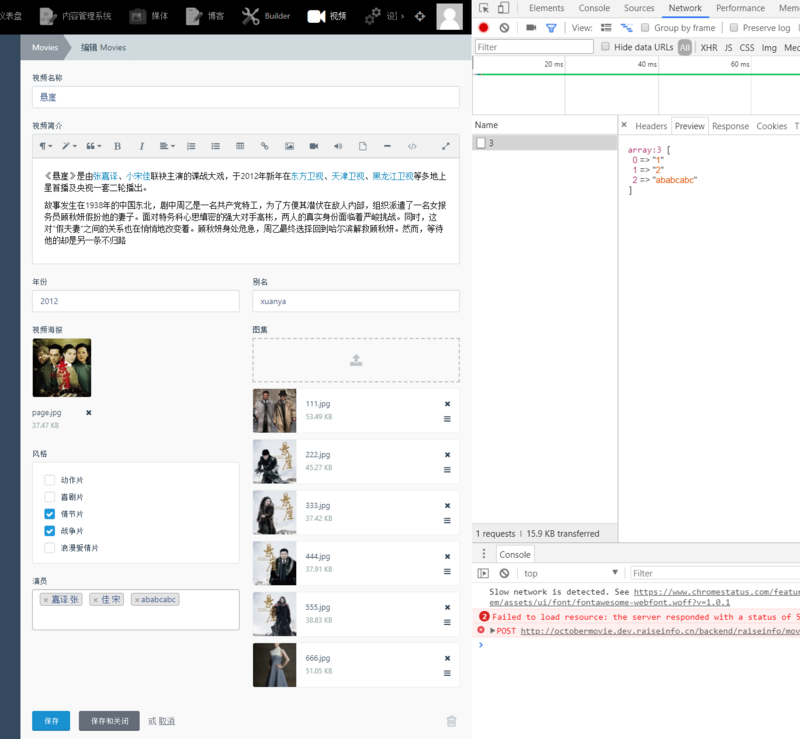
Task: Insert ordered list in editor
Action: tap(191, 146)
